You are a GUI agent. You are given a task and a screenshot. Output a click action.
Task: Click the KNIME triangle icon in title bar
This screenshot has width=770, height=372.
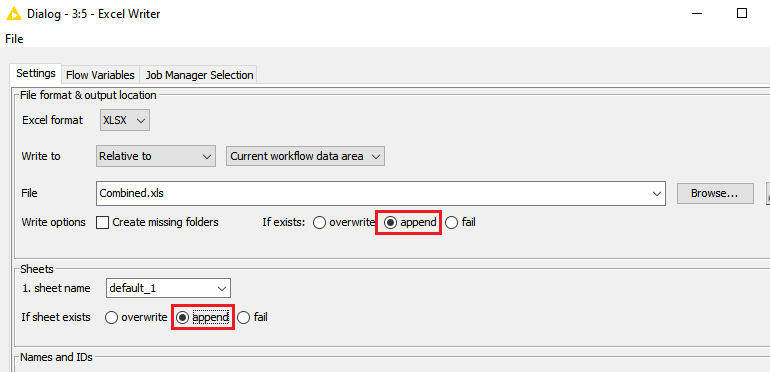click(14, 13)
